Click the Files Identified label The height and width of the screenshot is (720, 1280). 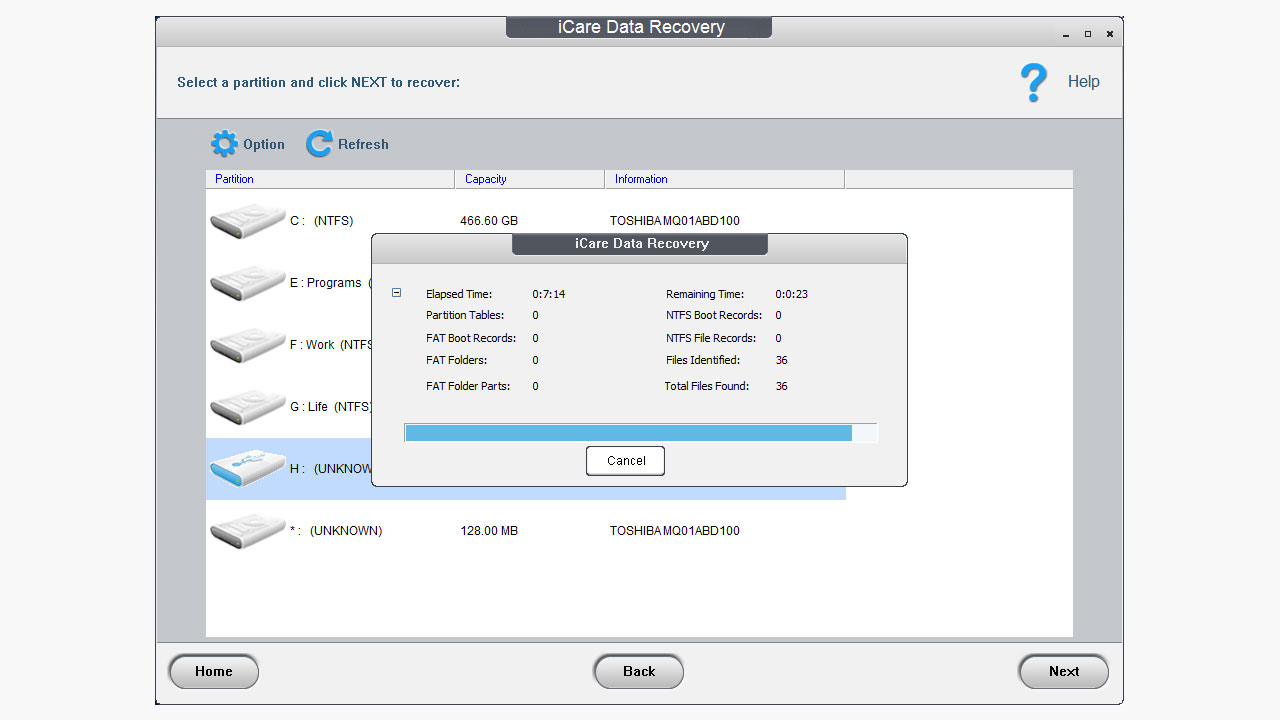point(703,360)
